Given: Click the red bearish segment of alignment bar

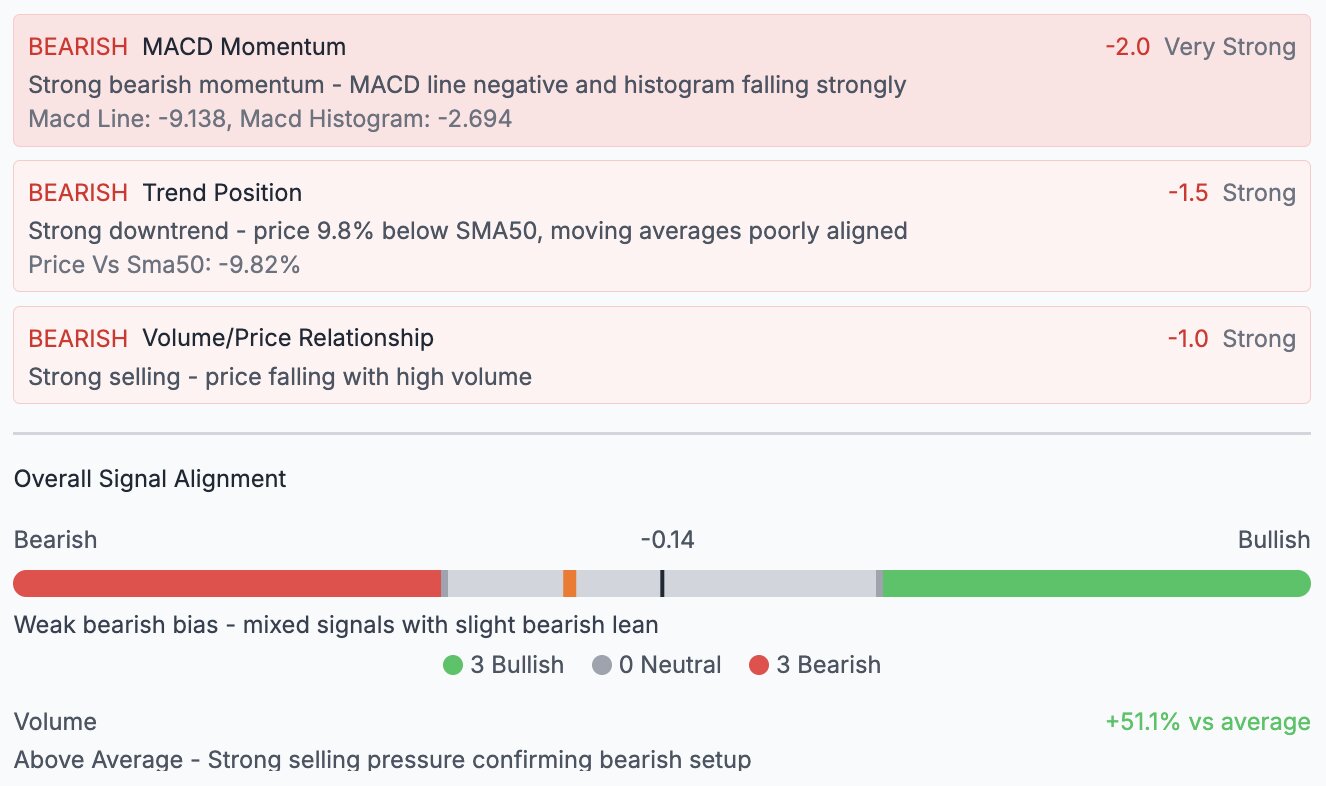Looking at the screenshot, I should pos(227,583).
